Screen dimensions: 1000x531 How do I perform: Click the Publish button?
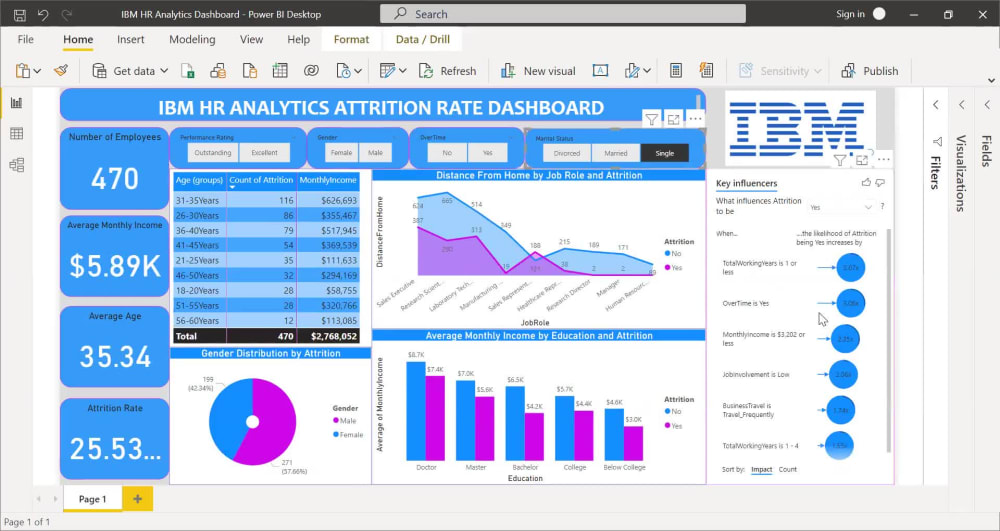coord(869,71)
